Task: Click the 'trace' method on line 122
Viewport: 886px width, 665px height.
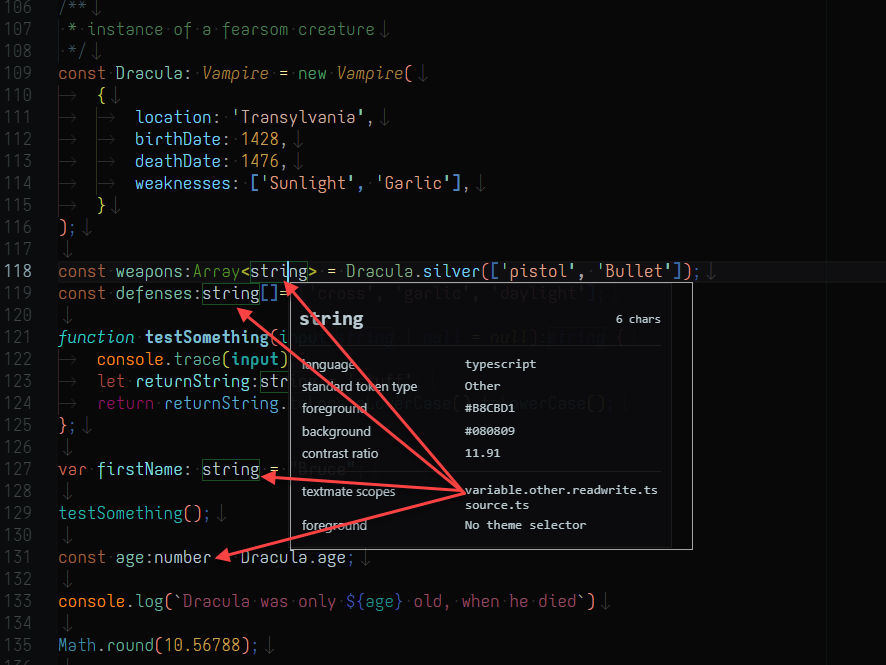Action: click(197, 359)
